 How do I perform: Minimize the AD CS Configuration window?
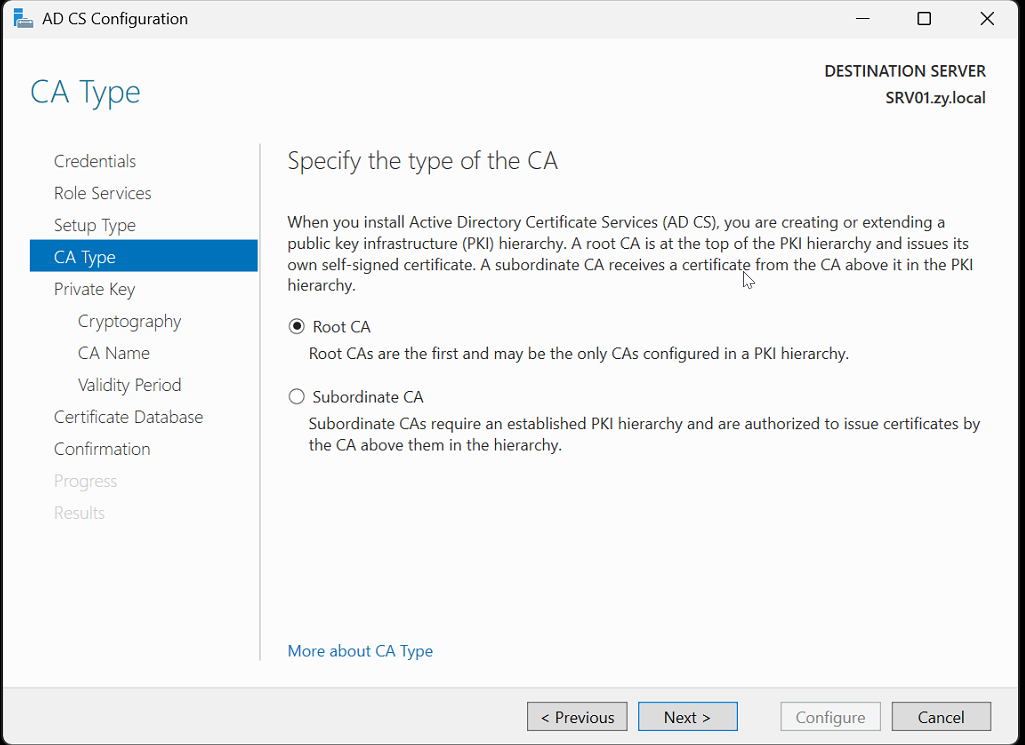tap(863, 18)
